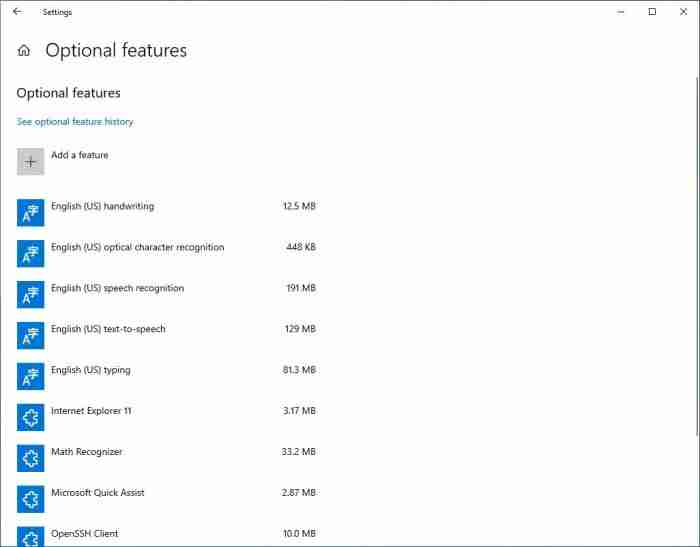The height and width of the screenshot is (547, 700).
Task: Click the back arrow in the title bar
Action: pos(16,12)
